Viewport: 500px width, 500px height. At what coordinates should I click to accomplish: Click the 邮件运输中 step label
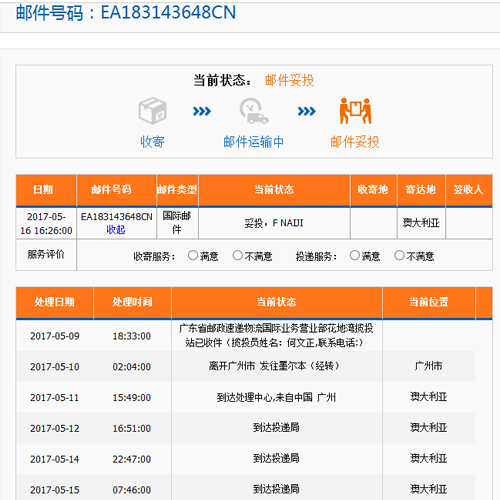254,142
